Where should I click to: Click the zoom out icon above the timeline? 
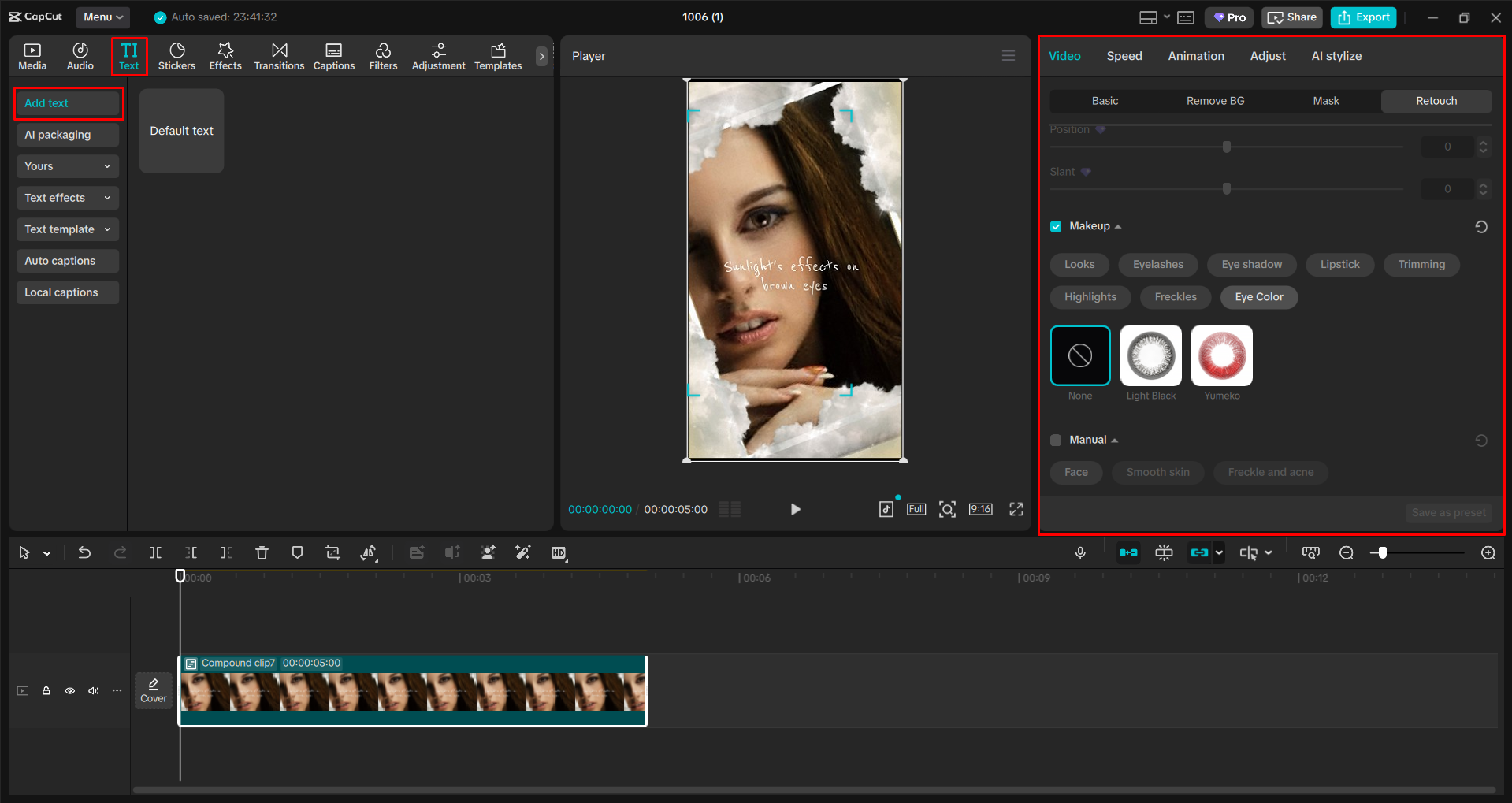(x=1346, y=552)
